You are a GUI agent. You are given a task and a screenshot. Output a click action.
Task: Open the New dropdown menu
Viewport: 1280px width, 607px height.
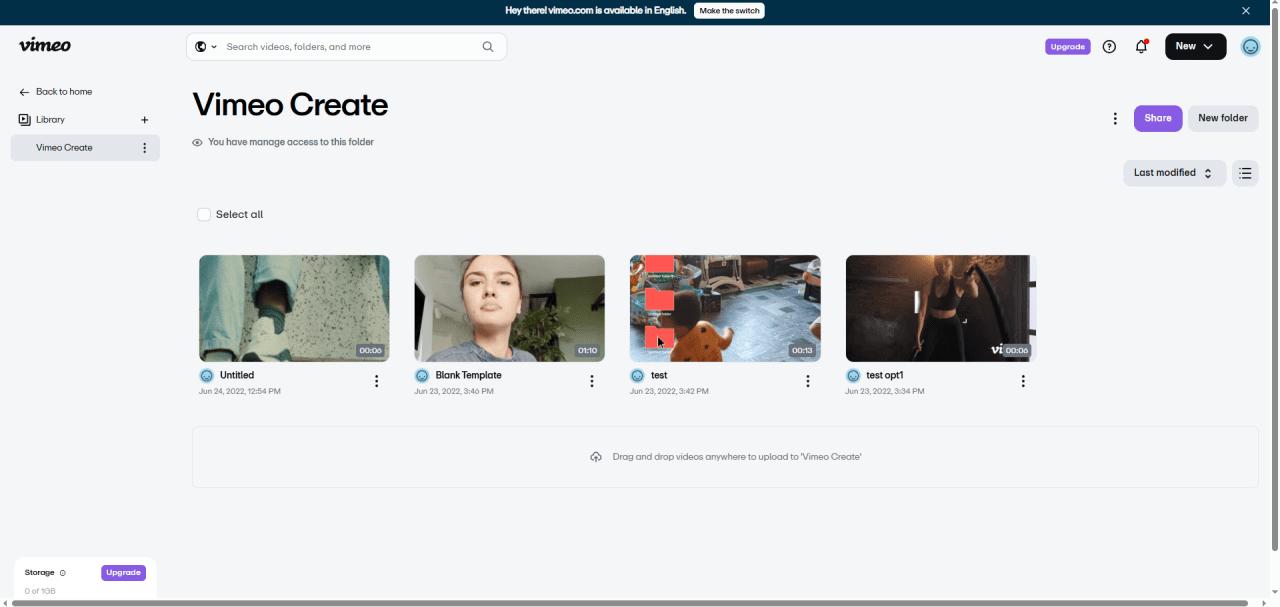pyautogui.click(x=1195, y=46)
